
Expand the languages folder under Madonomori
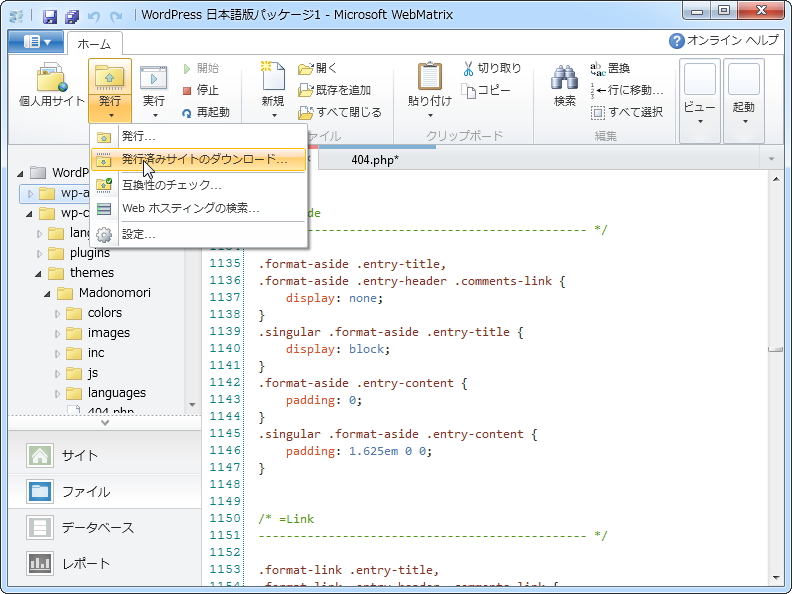pyautogui.click(x=57, y=394)
